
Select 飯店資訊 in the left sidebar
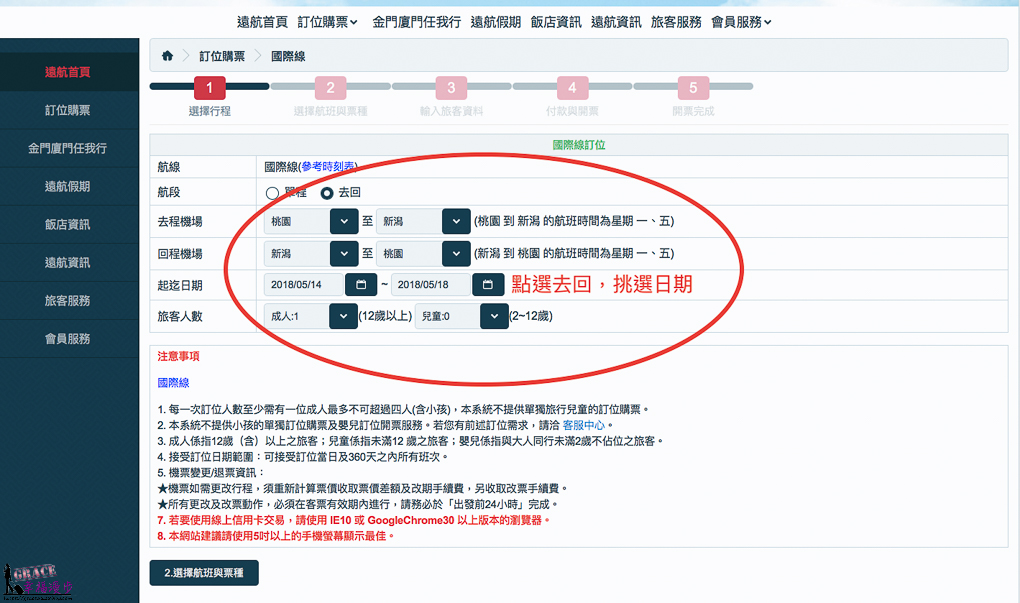point(68,224)
